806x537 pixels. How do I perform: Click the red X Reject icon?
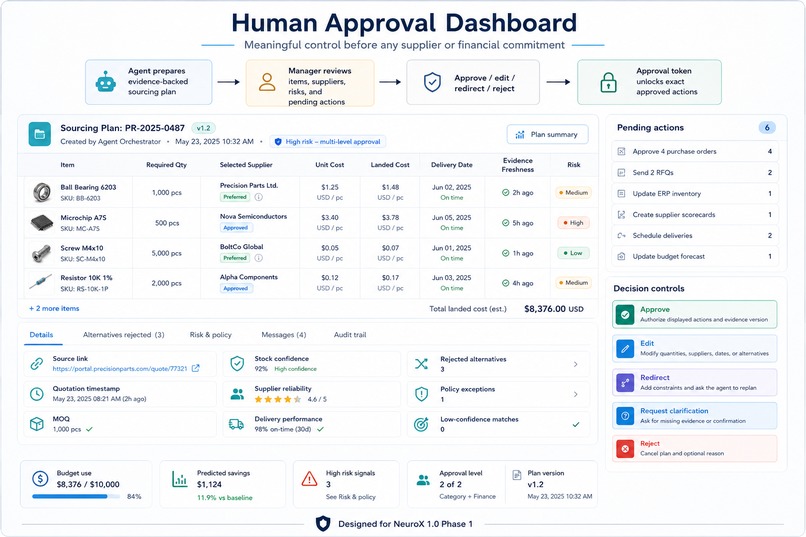pyautogui.click(x=625, y=449)
